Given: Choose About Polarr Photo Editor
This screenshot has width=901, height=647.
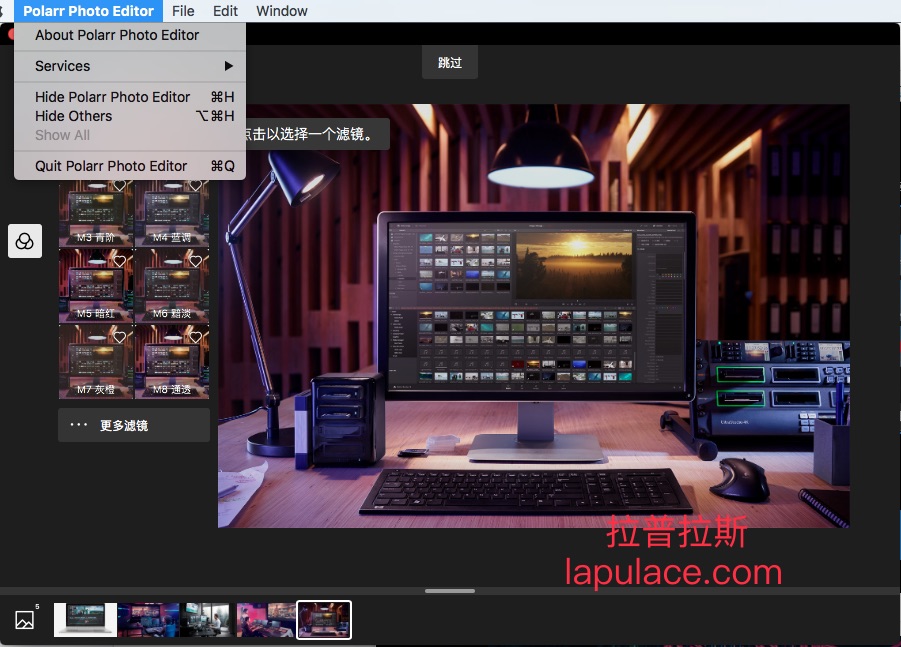Looking at the screenshot, I should tap(130, 35).
